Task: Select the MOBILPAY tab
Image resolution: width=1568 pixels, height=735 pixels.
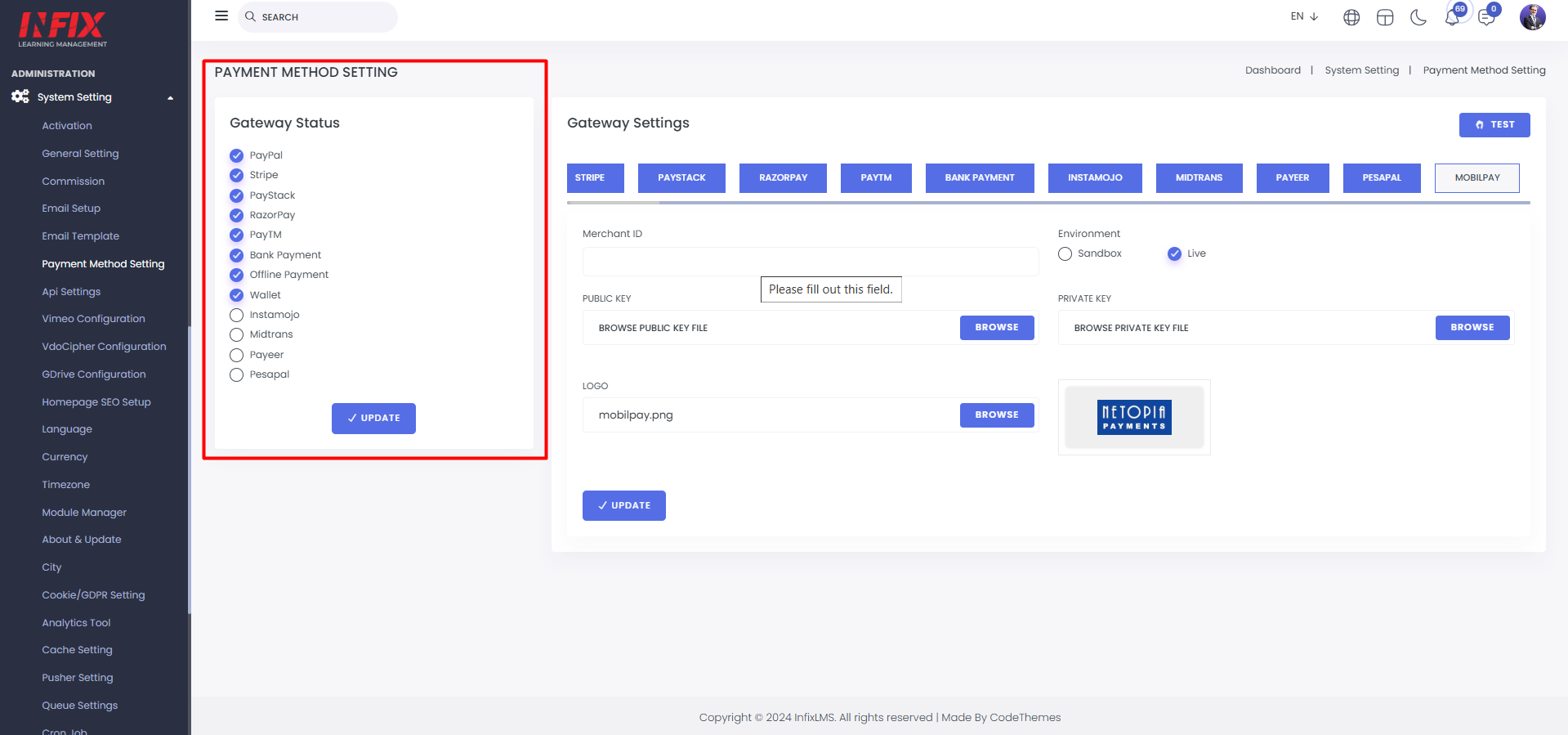Action: (1477, 177)
